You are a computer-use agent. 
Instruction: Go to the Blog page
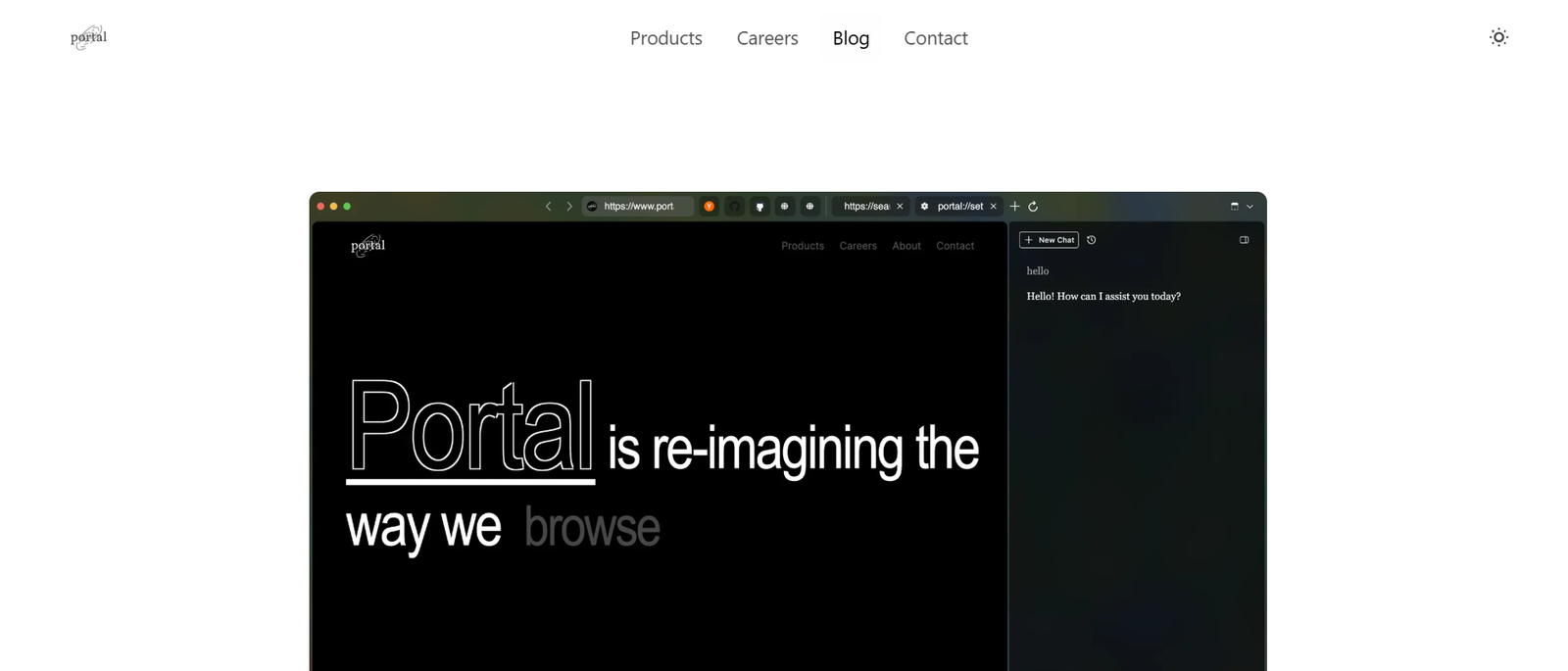click(x=851, y=38)
